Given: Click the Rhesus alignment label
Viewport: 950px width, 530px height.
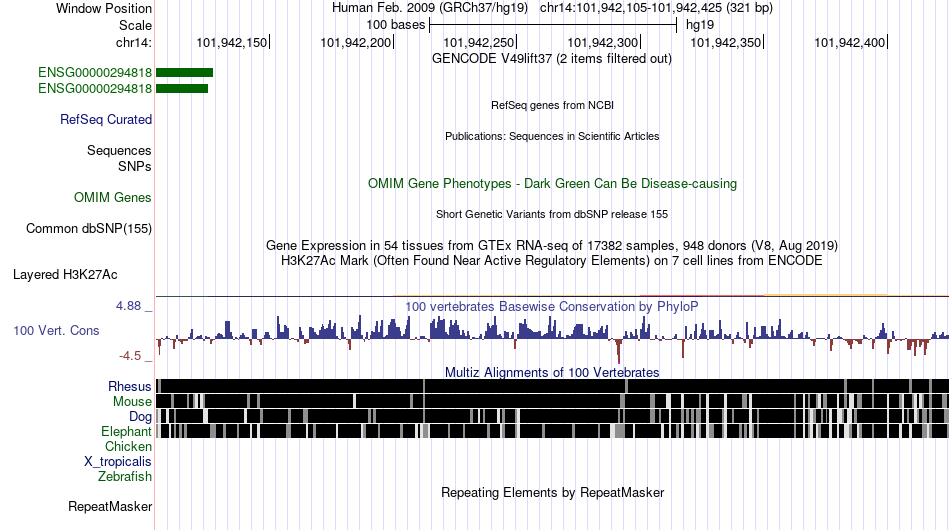Looking at the screenshot, I should click(130, 386).
